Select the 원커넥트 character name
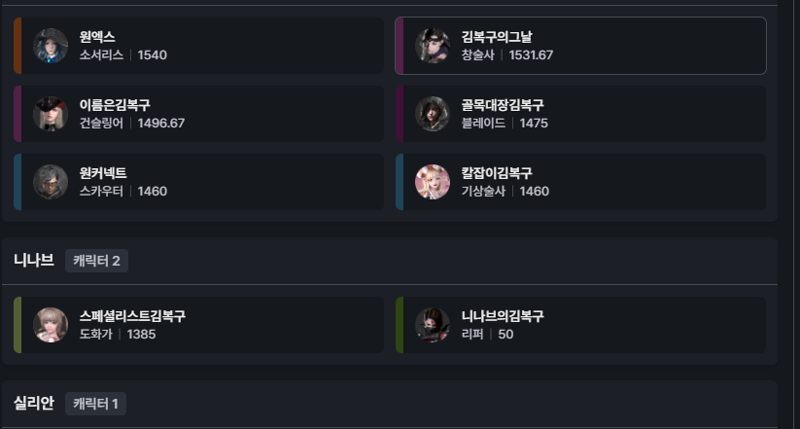This screenshot has height=429, width=800. (103, 173)
